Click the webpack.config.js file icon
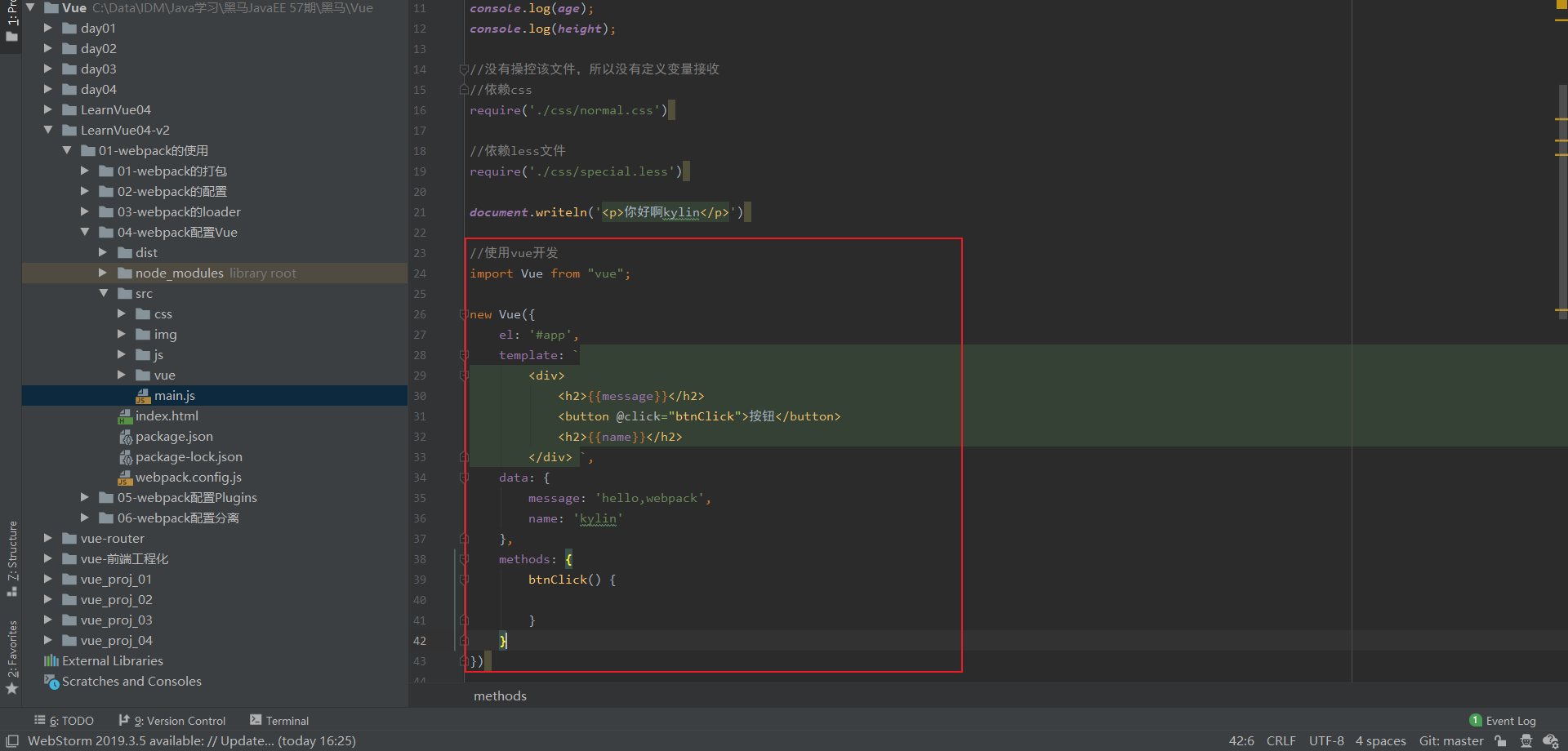Image resolution: width=1568 pixels, height=751 pixels. (x=125, y=478)
